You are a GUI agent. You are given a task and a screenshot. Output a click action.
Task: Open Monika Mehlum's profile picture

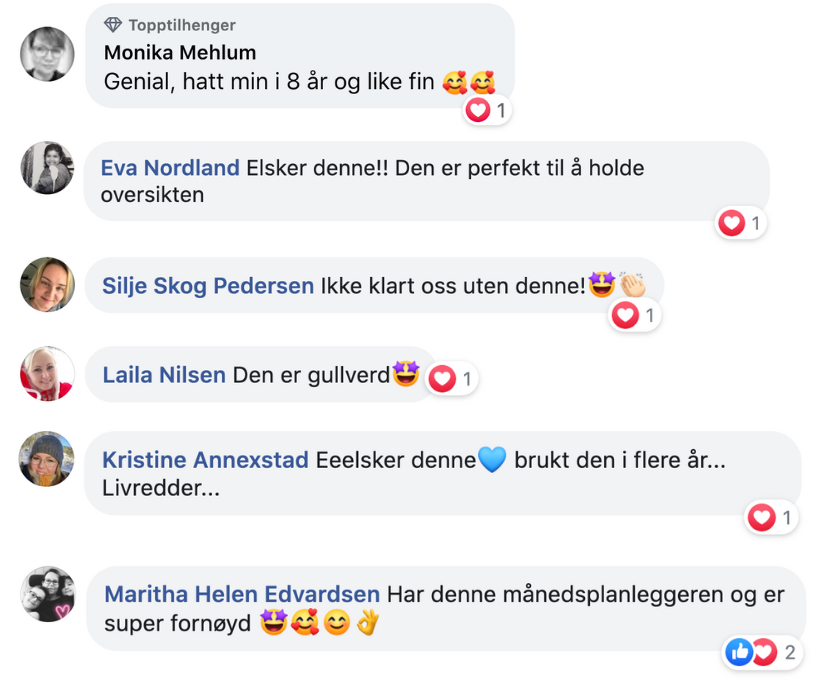(47, 54)
